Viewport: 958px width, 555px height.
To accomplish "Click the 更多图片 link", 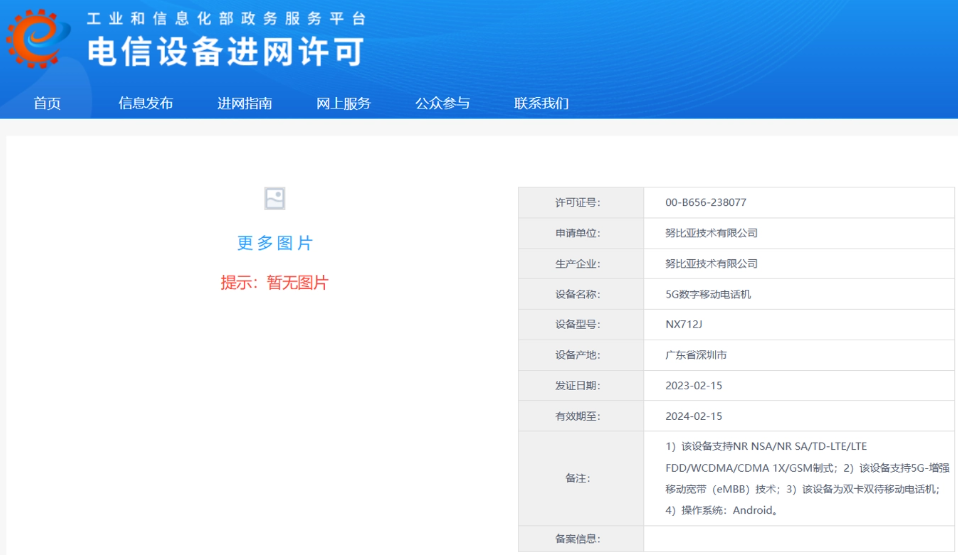I will 275,243.
